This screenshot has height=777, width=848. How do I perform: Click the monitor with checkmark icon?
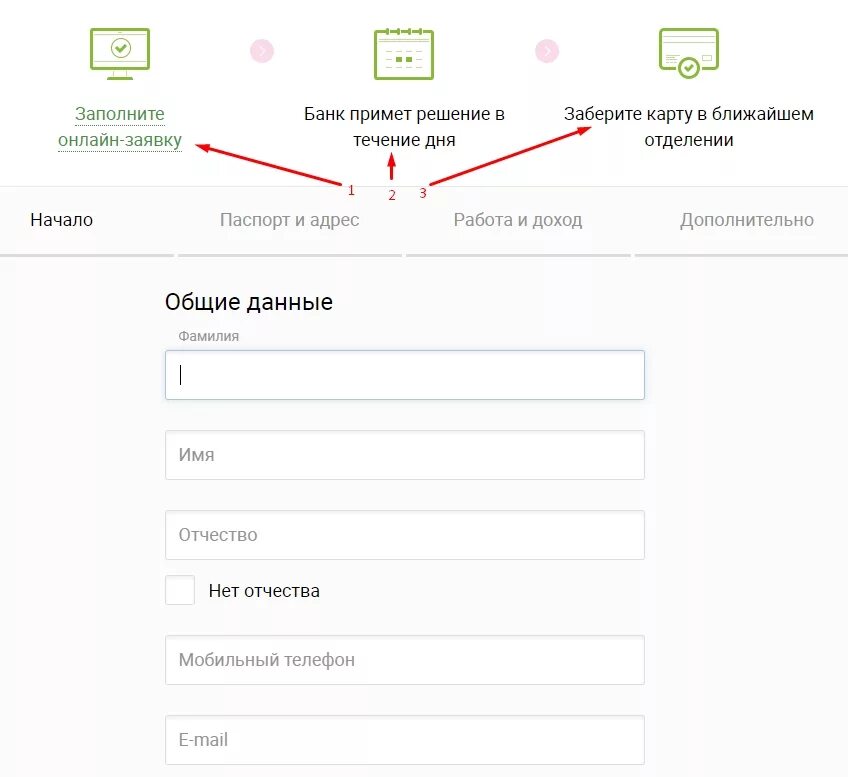click(x=120, y=54)
